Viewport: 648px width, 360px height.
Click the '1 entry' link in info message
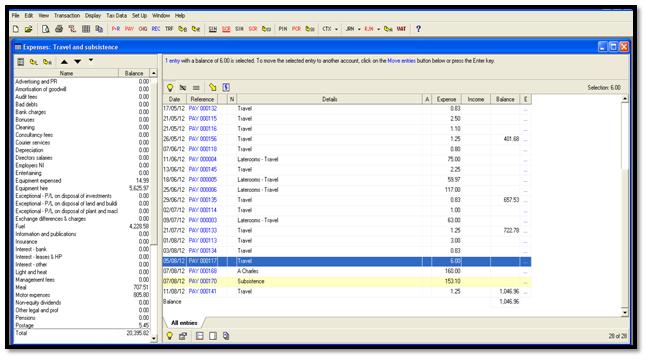click(x=172, y=61)
